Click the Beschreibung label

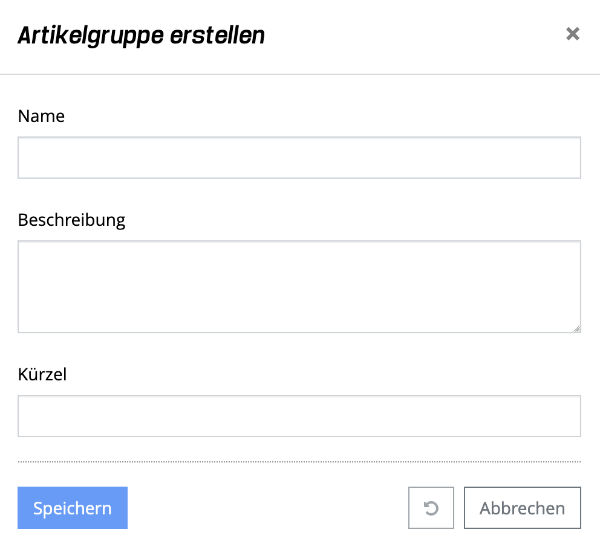72,220
